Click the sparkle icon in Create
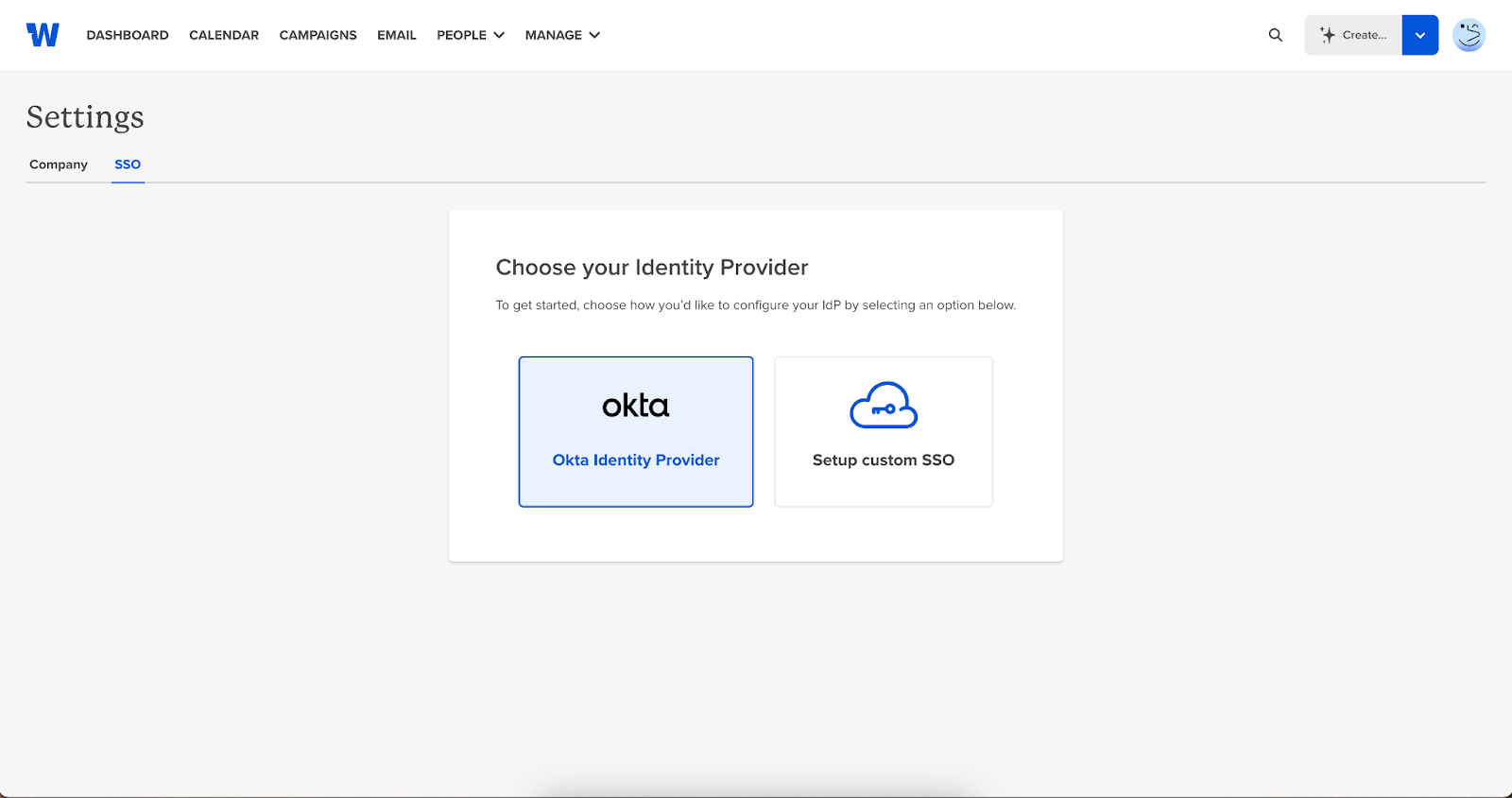 click(1328, 35)
